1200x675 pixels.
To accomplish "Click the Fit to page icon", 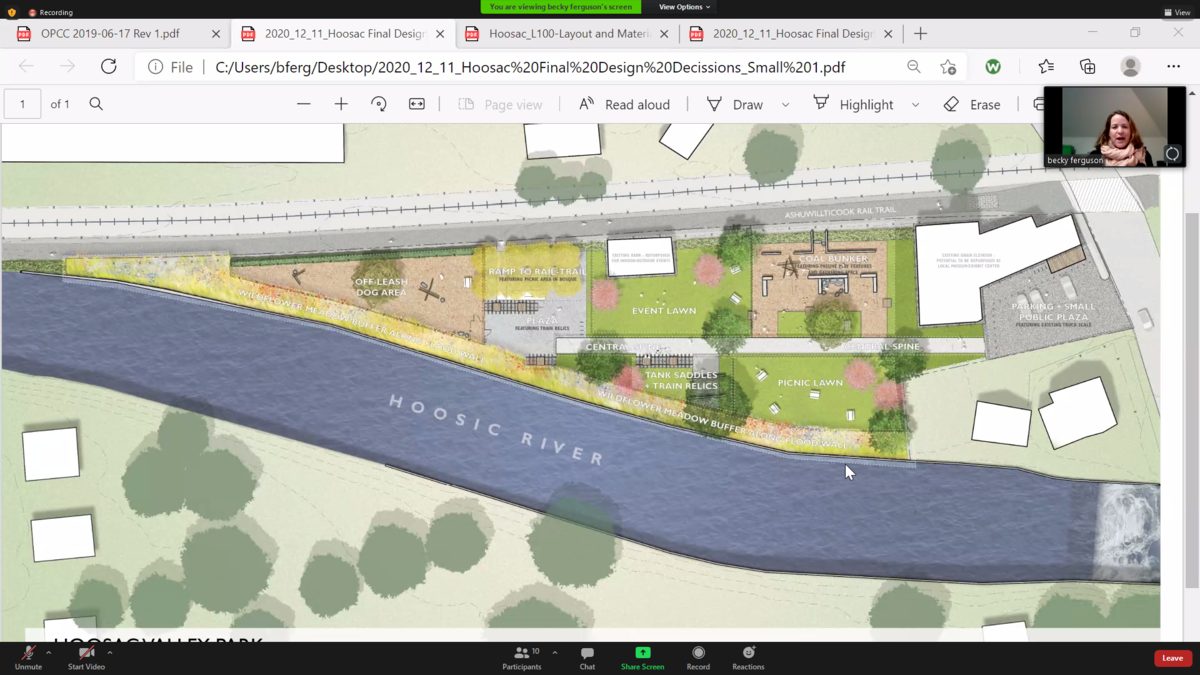I will click(417, 104).
